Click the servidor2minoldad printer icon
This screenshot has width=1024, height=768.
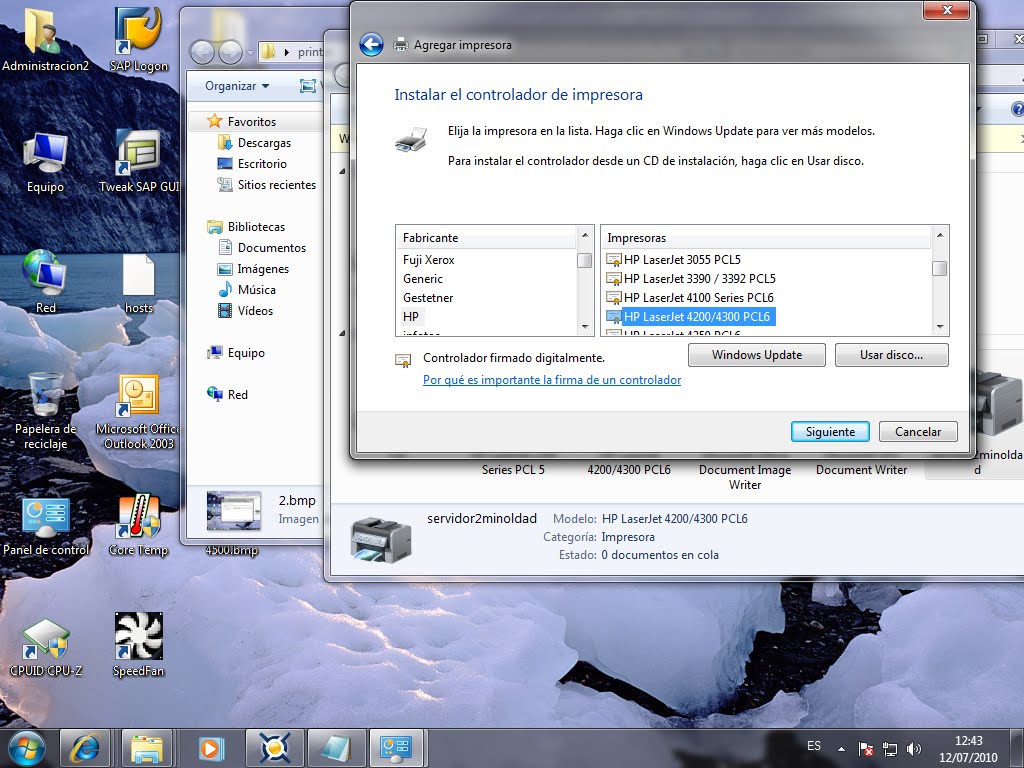coord(380,532)
